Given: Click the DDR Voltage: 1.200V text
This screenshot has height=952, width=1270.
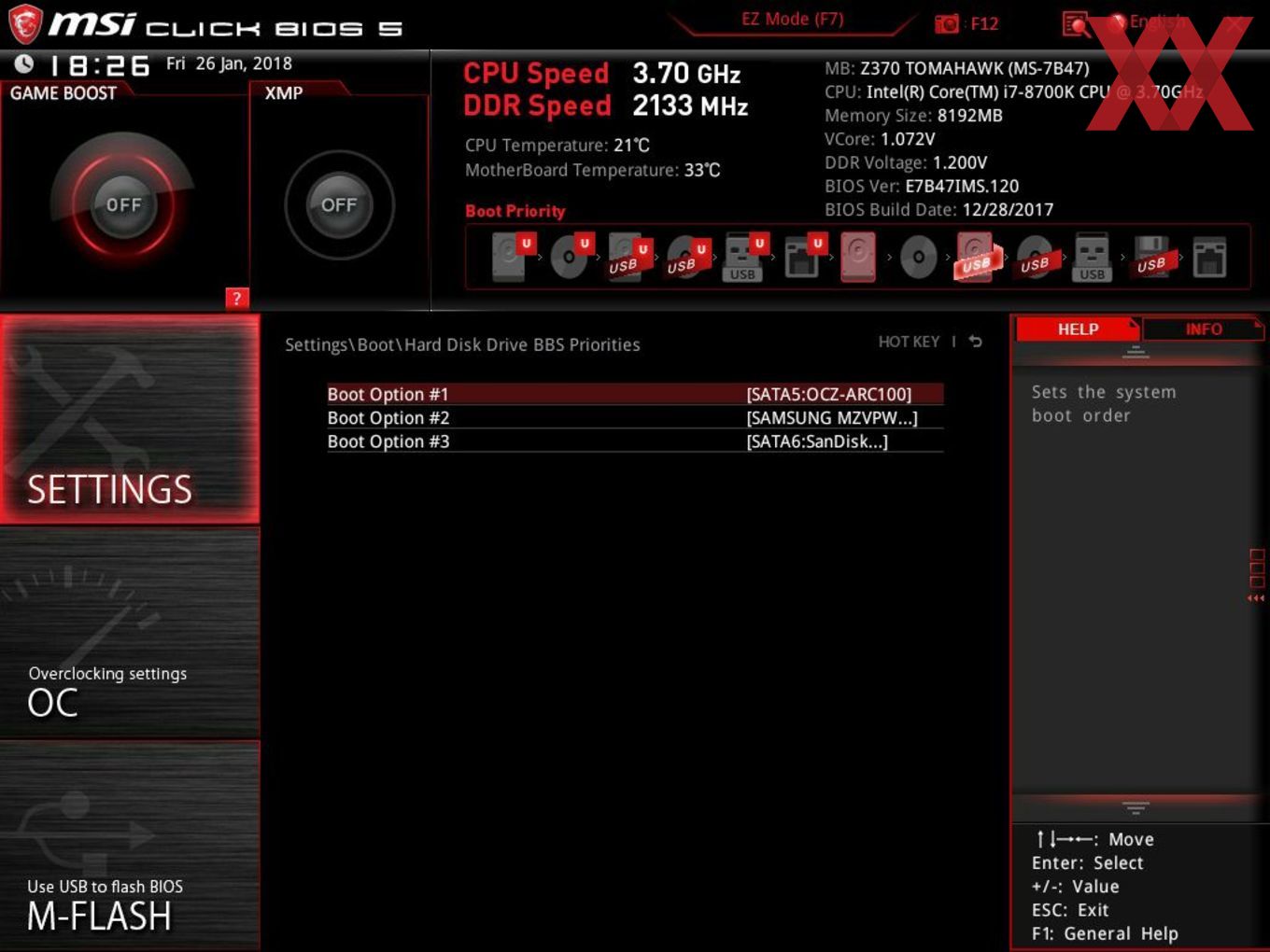Looking at the screenshot, I should pos(906,162).
